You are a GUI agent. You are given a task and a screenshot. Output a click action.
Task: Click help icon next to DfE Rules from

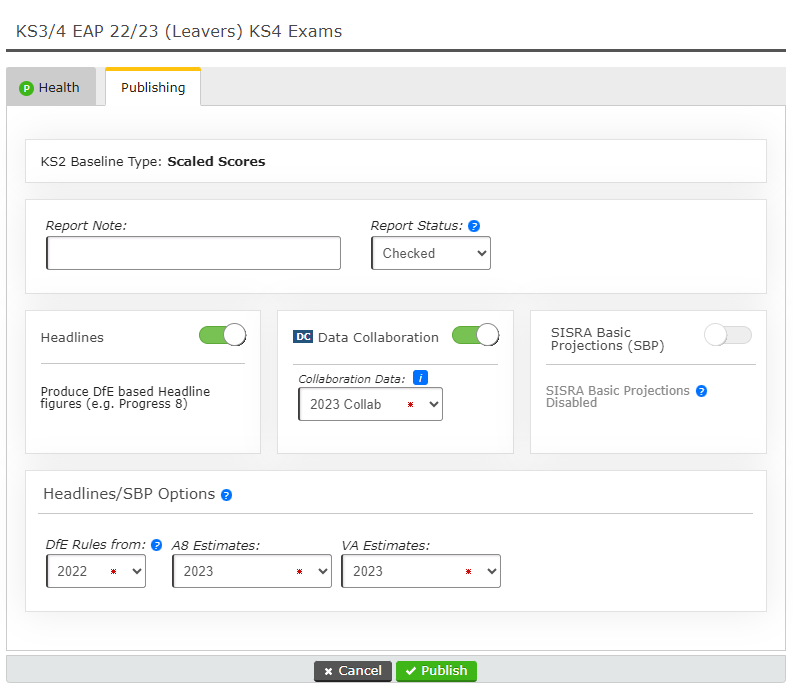coord(156,545)
